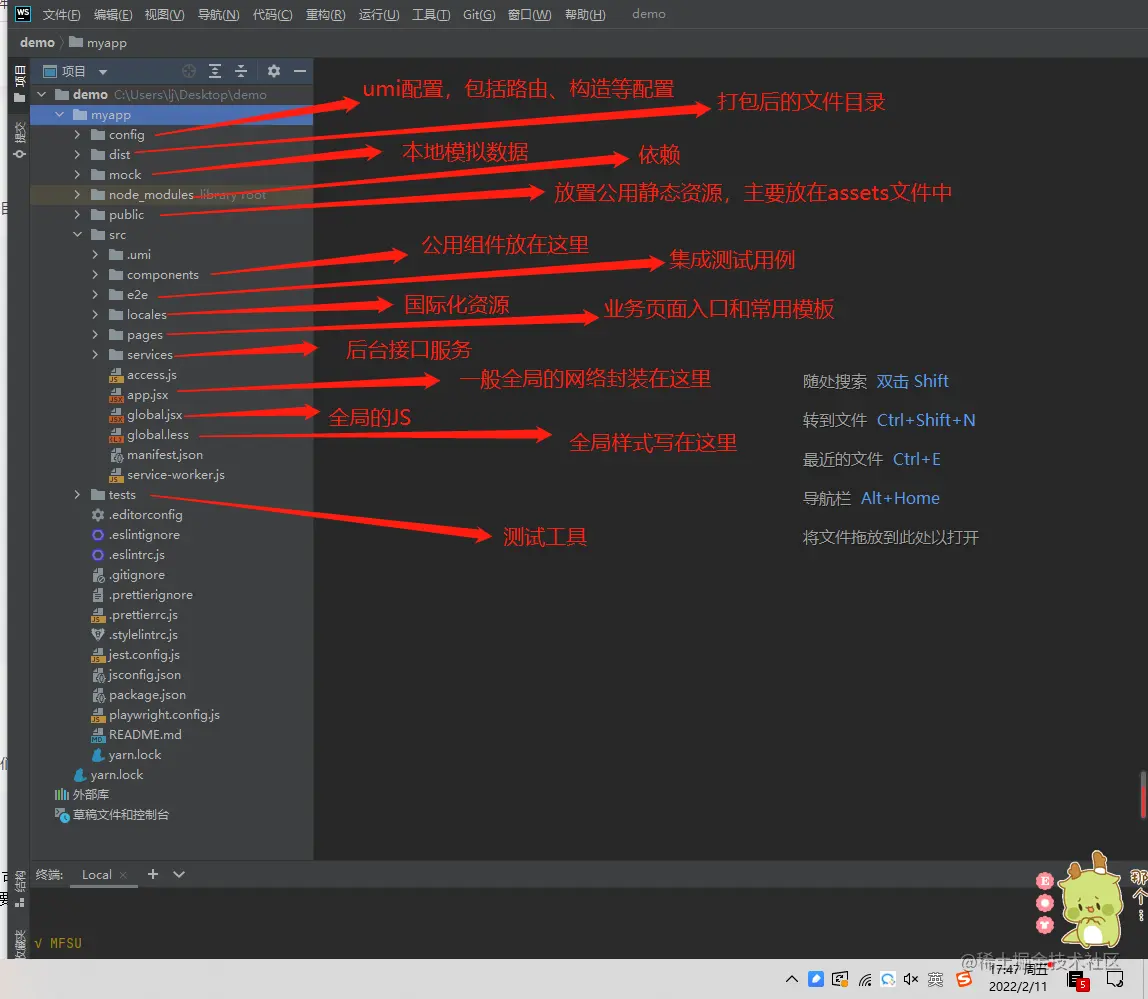The height and width of the screenshot is (999, 1148).
Task: Open the Structure tool window sidebar button
Action: 20,890
